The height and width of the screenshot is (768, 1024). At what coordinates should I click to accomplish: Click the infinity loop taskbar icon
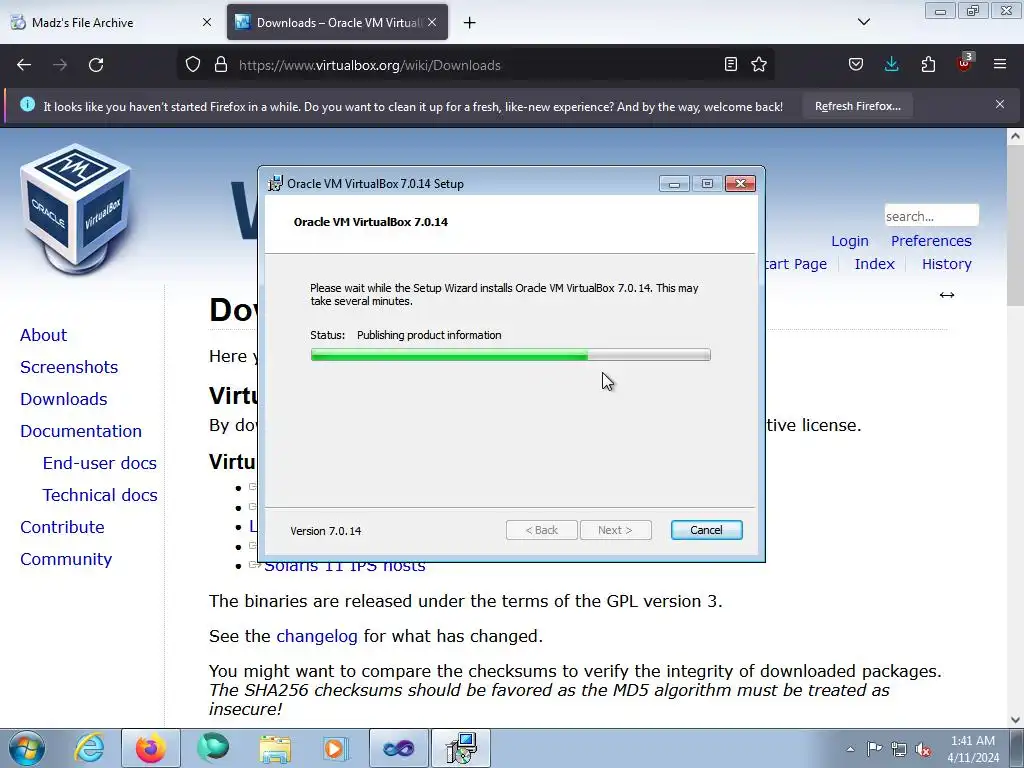point(398,748)
